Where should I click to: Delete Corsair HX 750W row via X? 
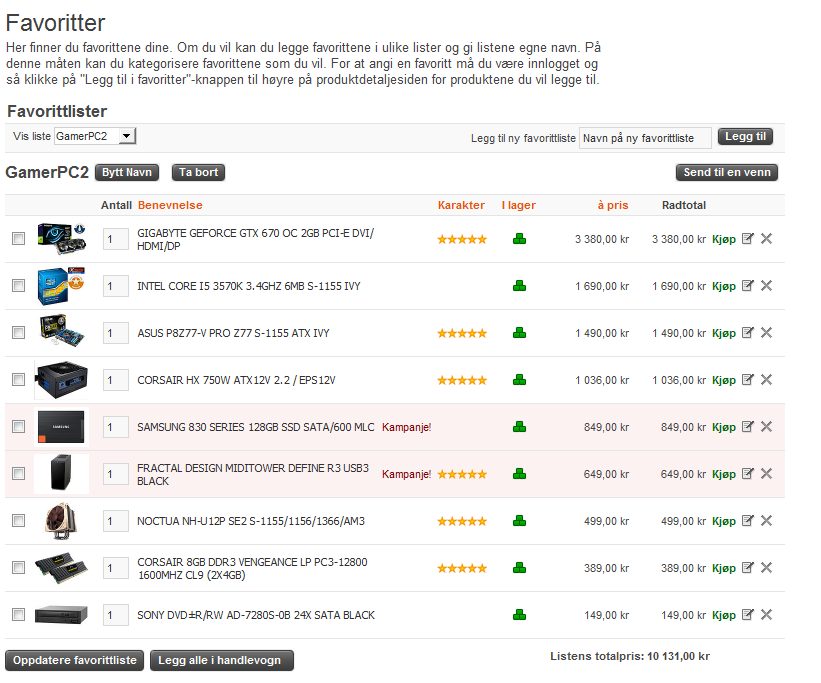tap(767, 380)
